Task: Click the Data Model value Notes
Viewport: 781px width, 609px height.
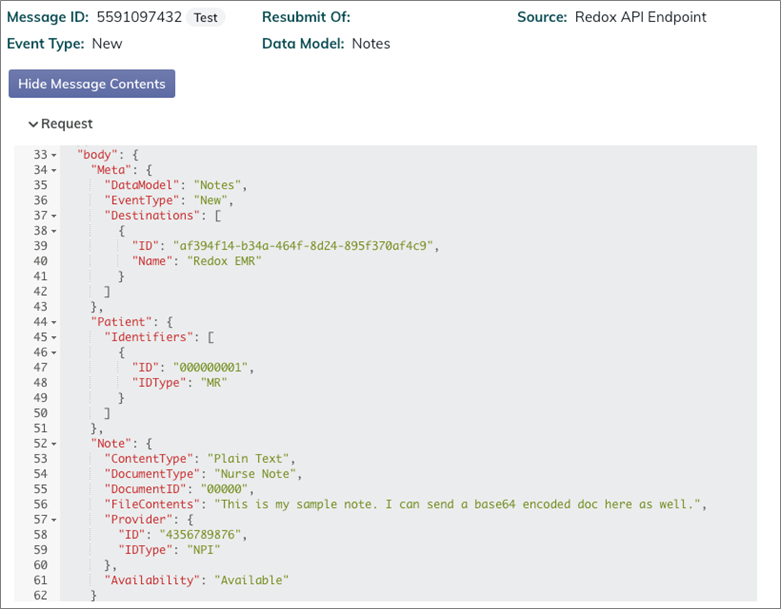Action: (371, 44)
